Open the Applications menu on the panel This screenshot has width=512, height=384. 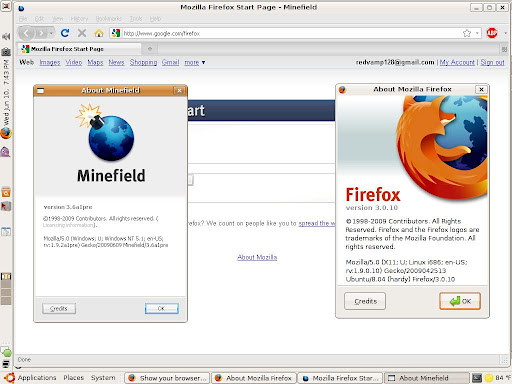click(x=37, y=378)
